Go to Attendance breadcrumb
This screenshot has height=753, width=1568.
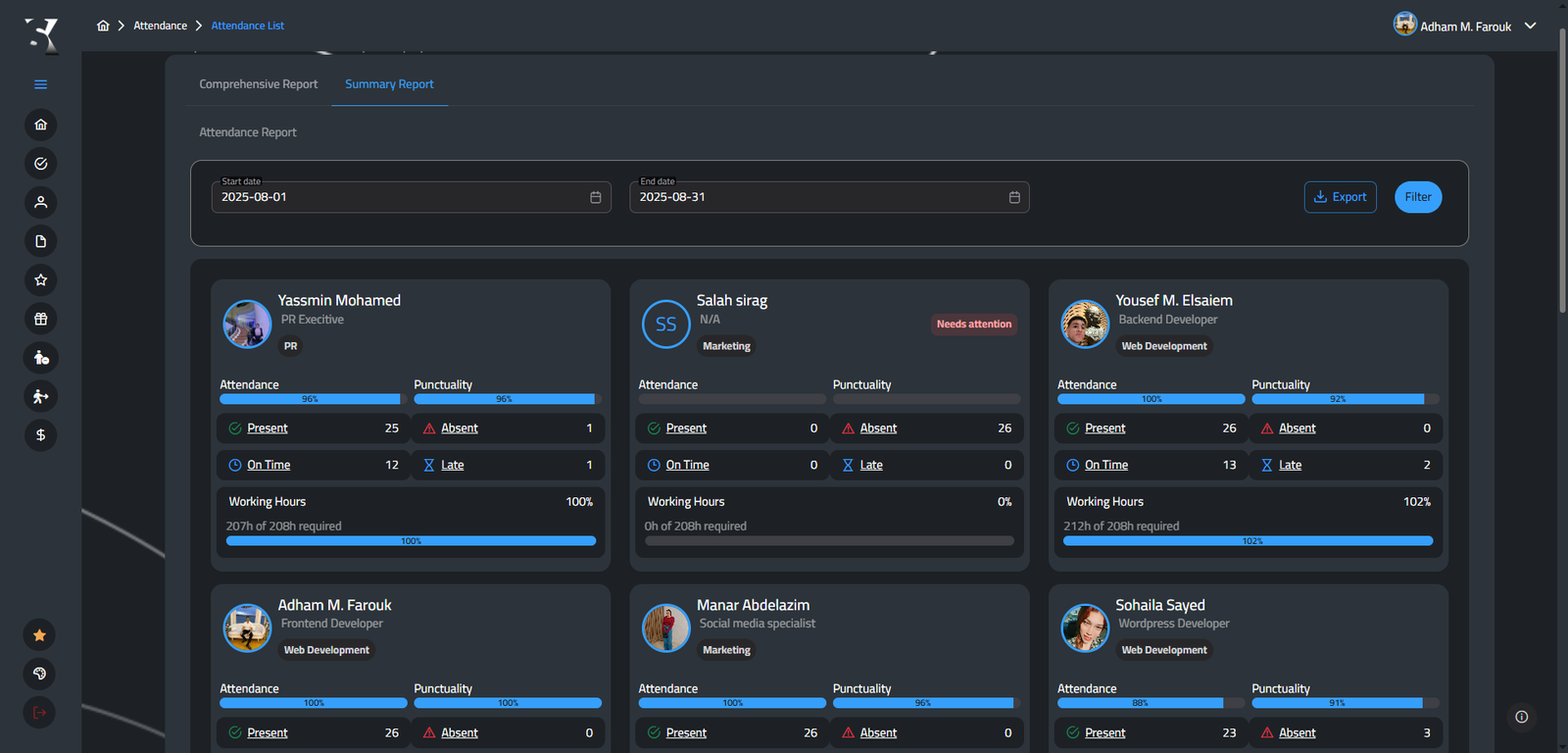point(160,25)
